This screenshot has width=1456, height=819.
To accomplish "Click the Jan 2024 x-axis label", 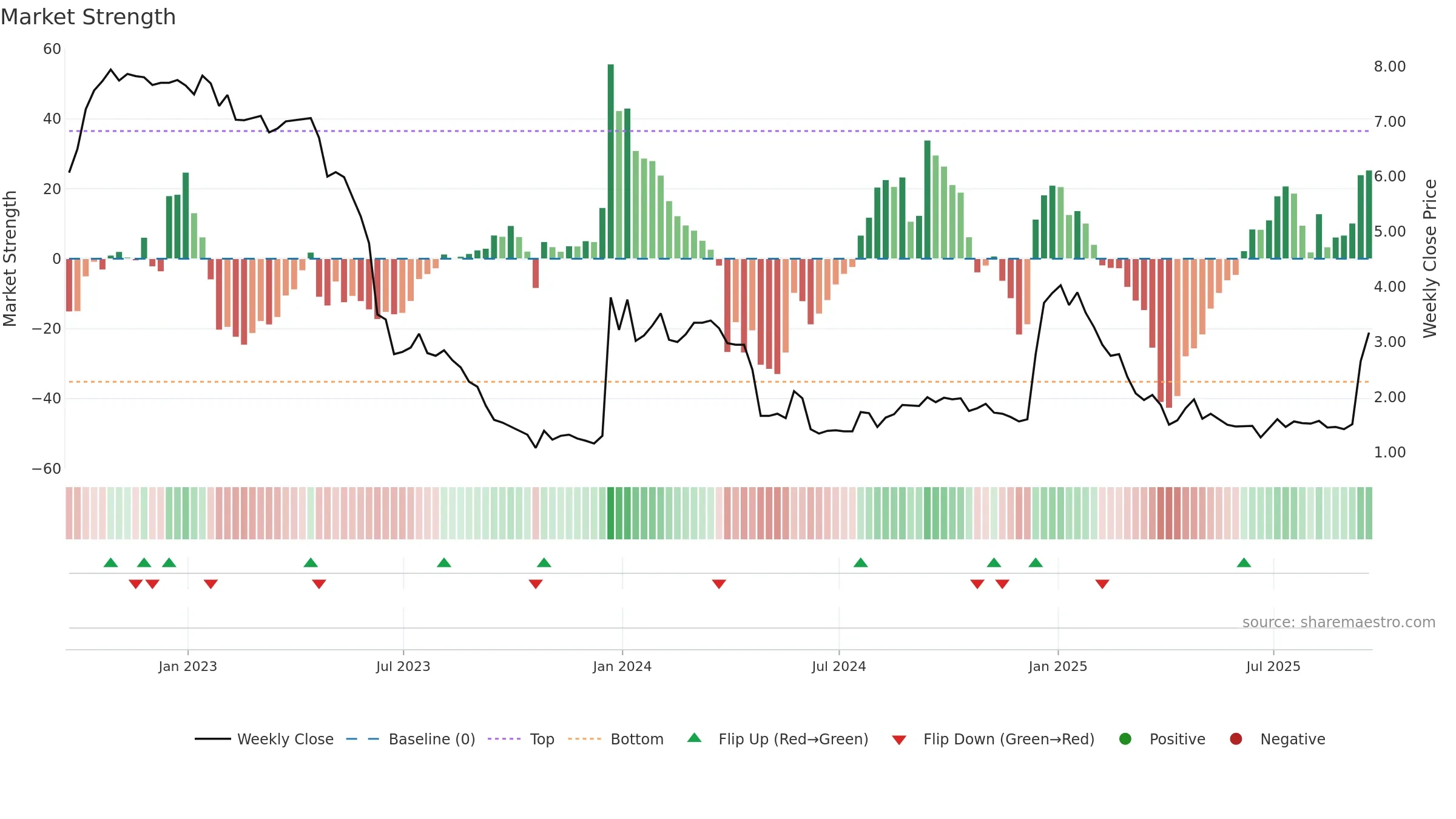I will point(622,667).
